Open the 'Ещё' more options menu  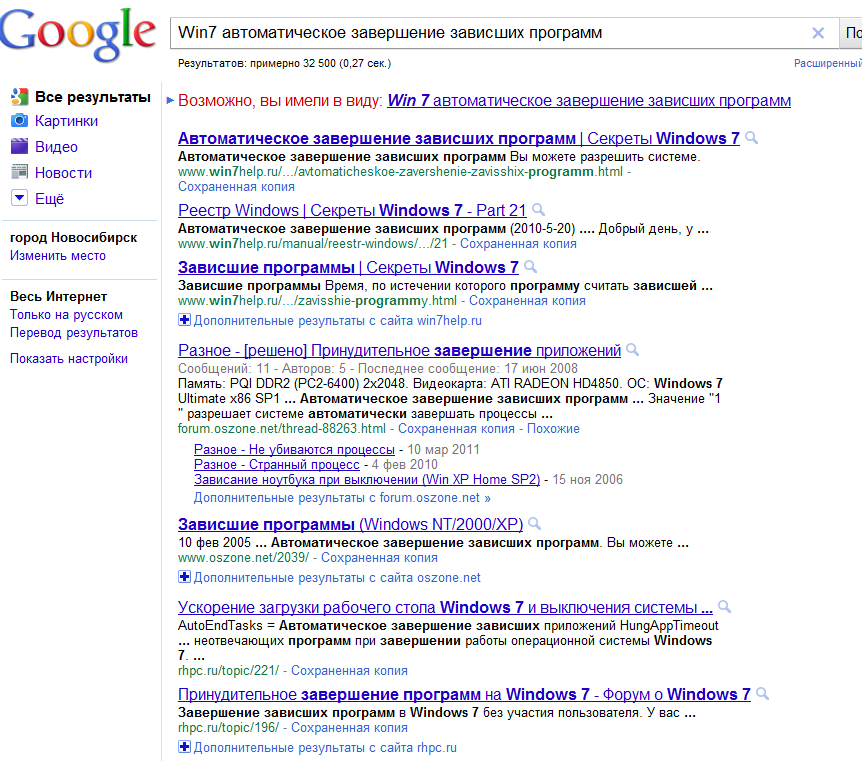(49, 198)
